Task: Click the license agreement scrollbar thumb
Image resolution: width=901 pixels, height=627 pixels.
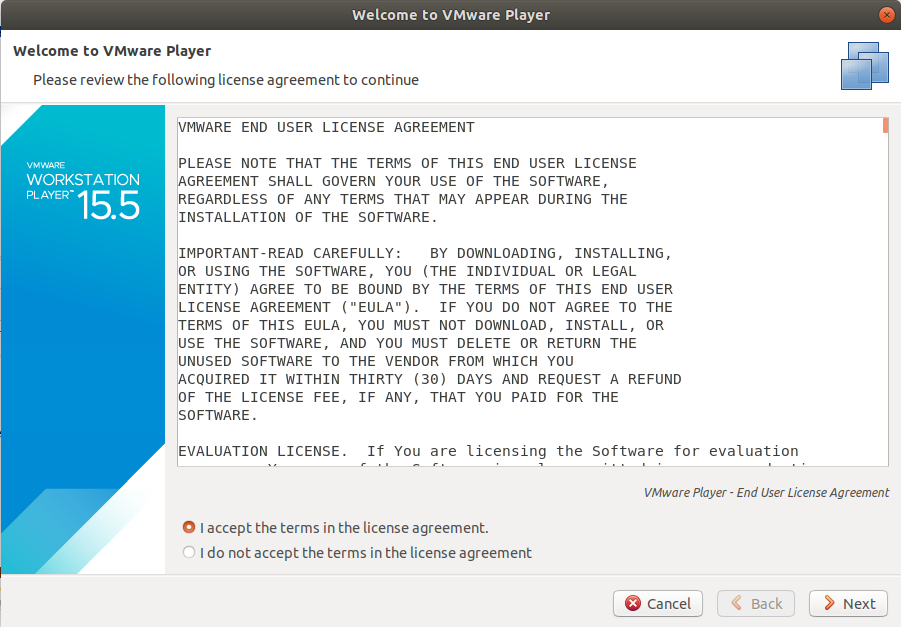Action: tap(885, 125)
